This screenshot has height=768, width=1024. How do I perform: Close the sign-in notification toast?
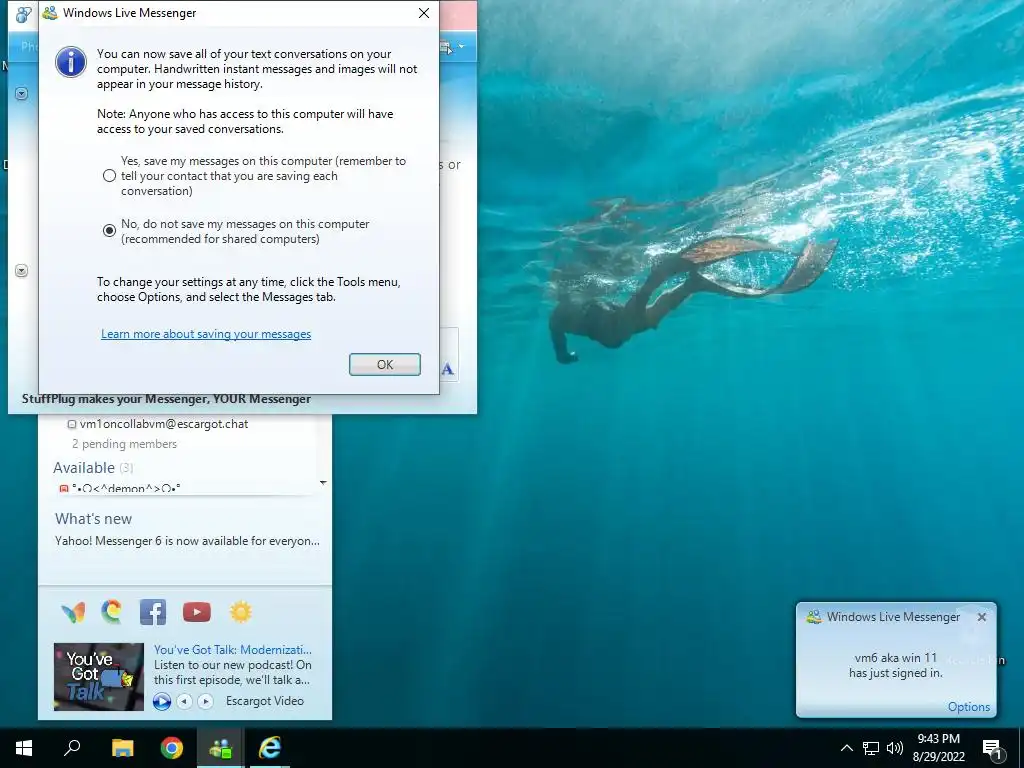pos(982,617)
